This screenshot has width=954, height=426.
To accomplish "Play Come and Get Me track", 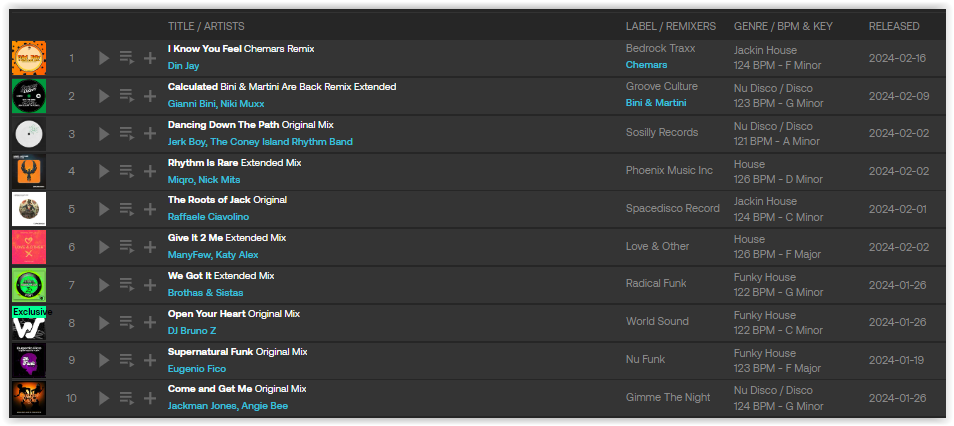I will coord(103,398).
